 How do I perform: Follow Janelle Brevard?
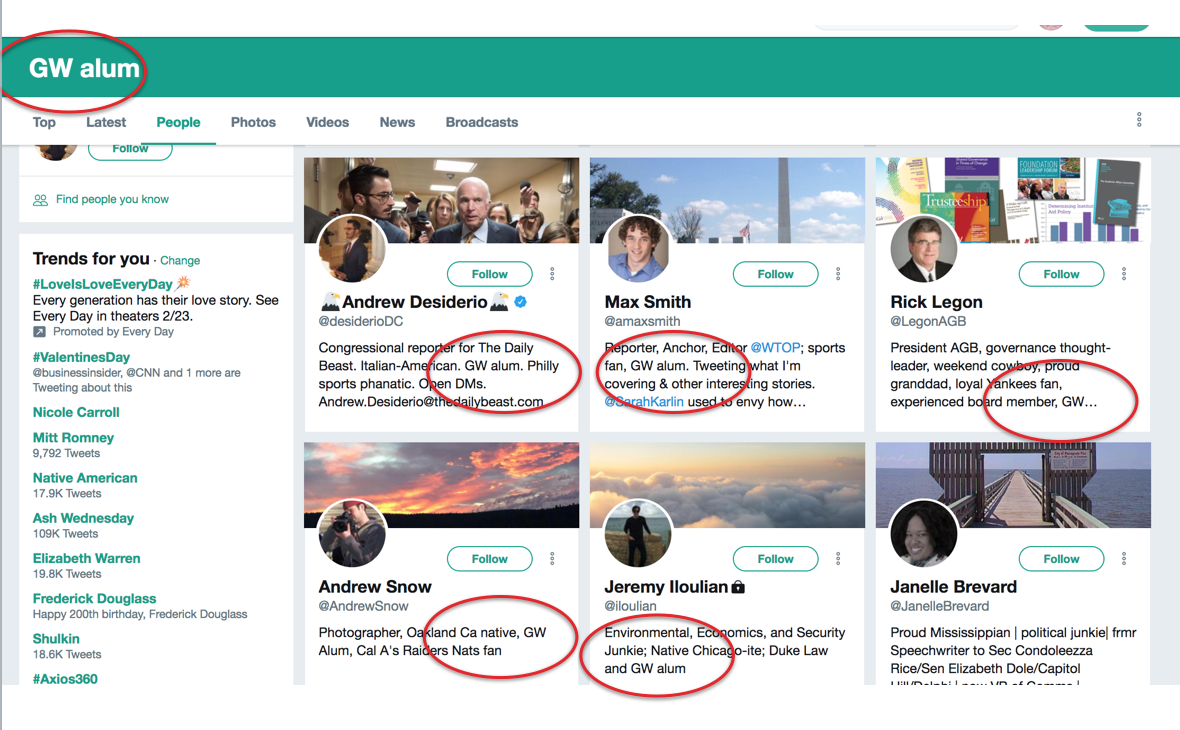(x=1062, y=558)
